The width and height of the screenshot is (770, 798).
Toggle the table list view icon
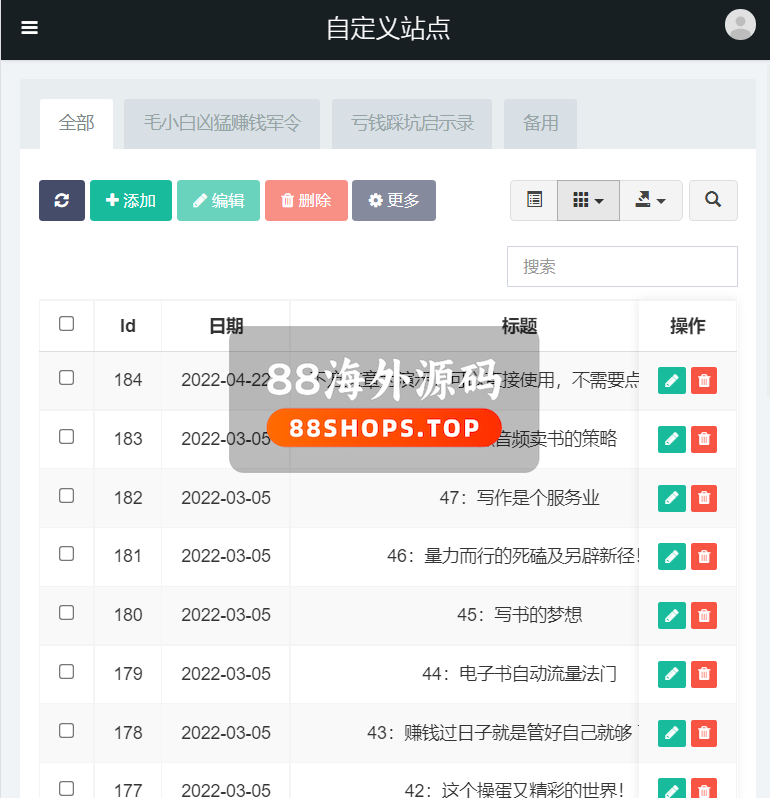click(x=534, y=200)
